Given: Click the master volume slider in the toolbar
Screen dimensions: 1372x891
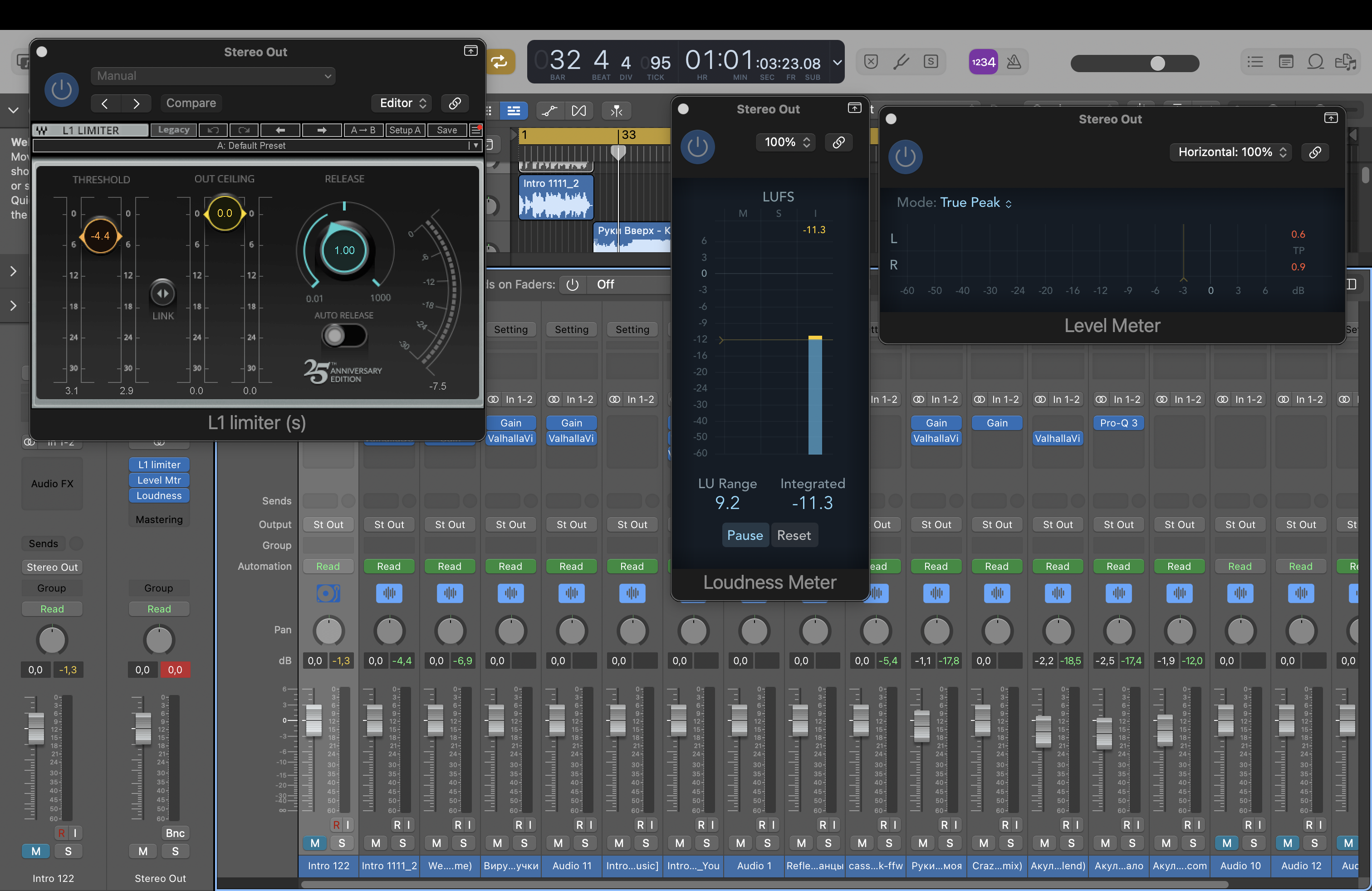Looking at the screenshot, I should click(x=1135, y=63).
